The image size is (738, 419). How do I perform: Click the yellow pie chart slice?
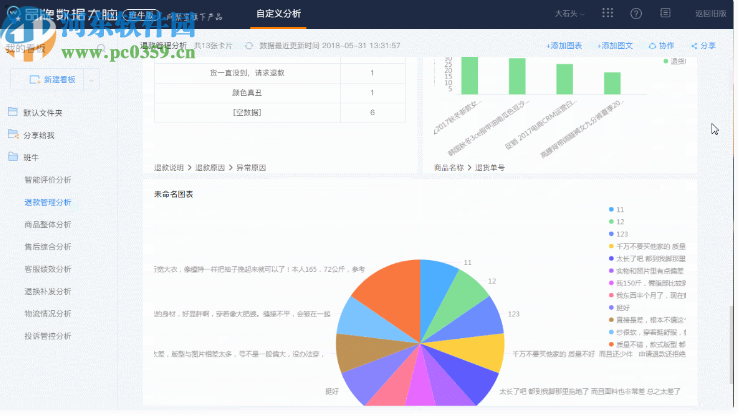[x=475, y=351]
